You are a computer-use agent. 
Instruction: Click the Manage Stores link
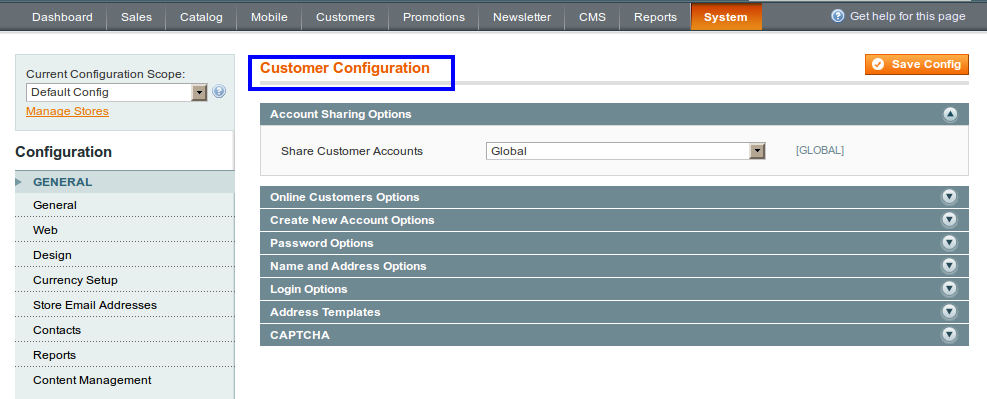click(67, 111)
